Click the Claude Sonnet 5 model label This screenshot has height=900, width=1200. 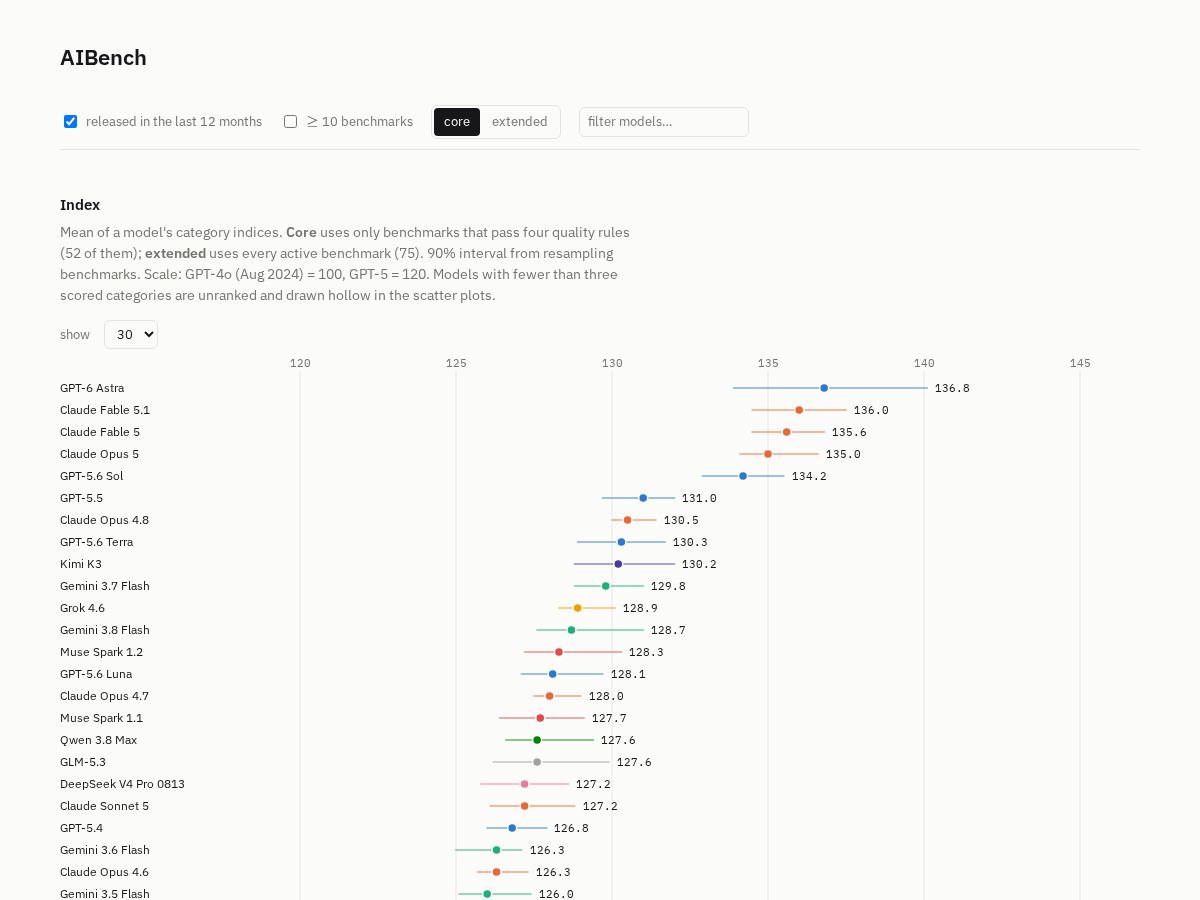point(105,806)
